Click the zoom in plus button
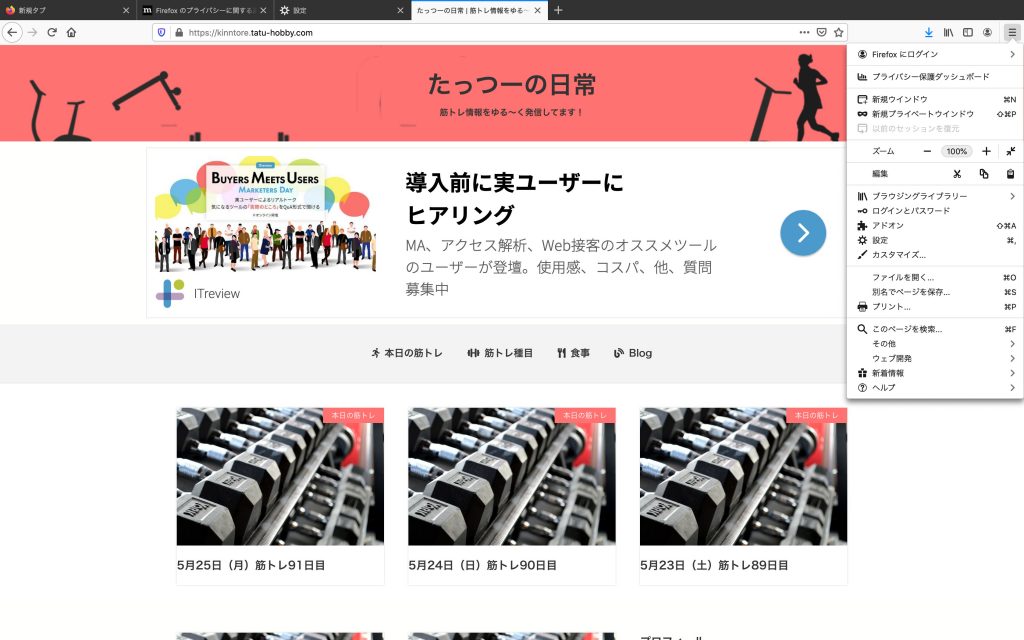1024x640 pixels. click(986, 151)
